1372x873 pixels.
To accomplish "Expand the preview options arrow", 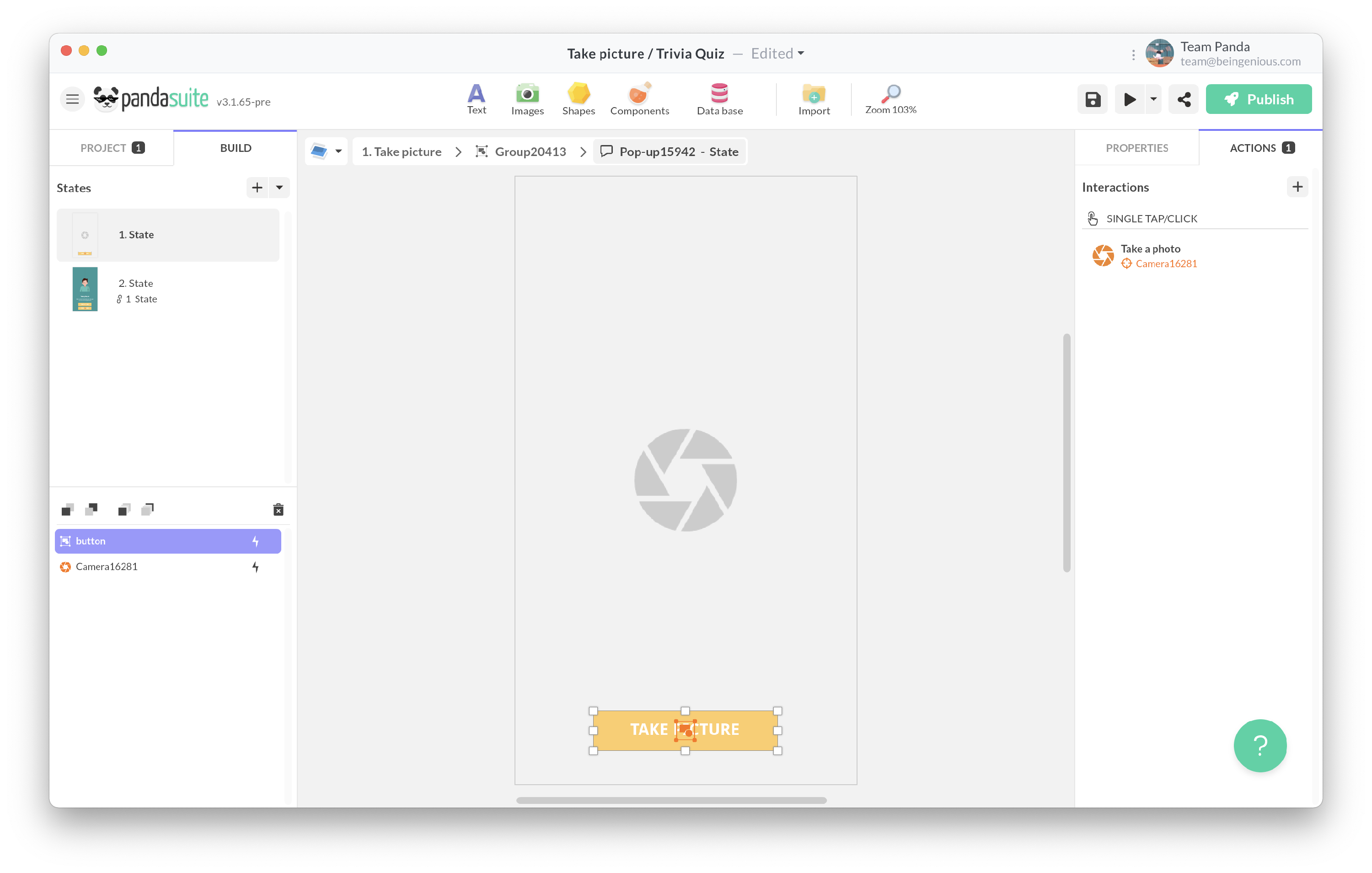I will 1153,100.
